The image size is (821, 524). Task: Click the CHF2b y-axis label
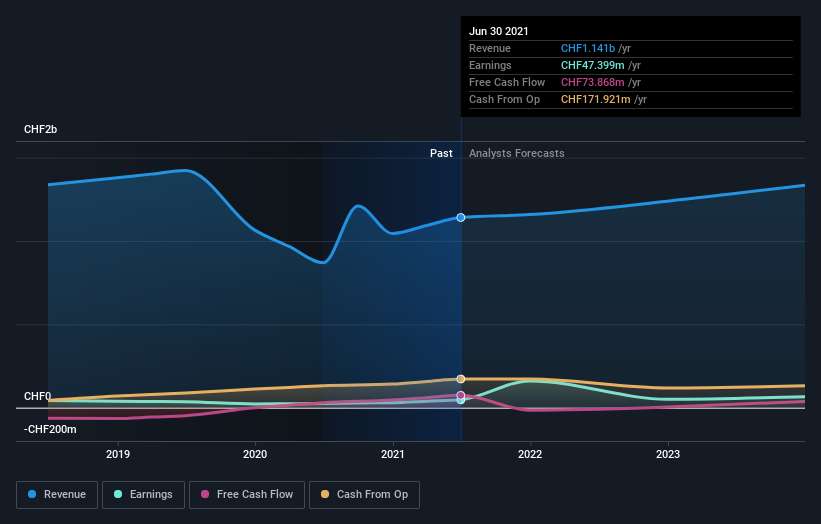(40, 129)
